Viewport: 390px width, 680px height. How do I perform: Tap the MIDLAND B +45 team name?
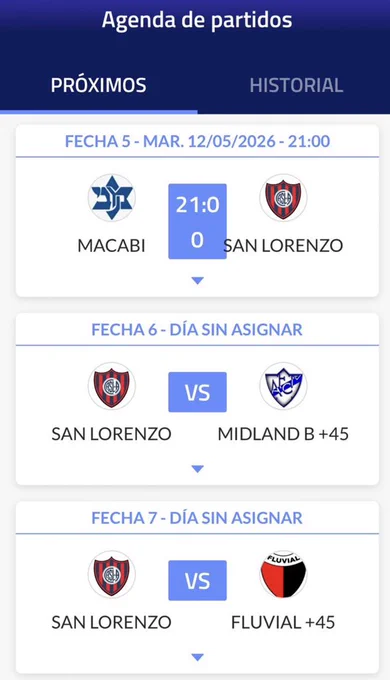pos(283,434)
